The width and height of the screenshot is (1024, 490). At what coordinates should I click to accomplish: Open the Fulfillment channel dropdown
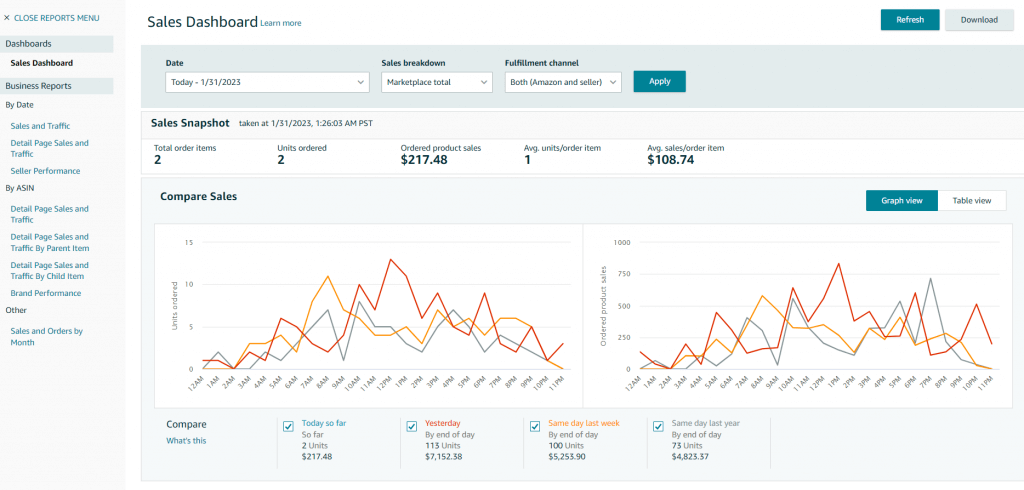pyautogui.click(x=563, y=82)
